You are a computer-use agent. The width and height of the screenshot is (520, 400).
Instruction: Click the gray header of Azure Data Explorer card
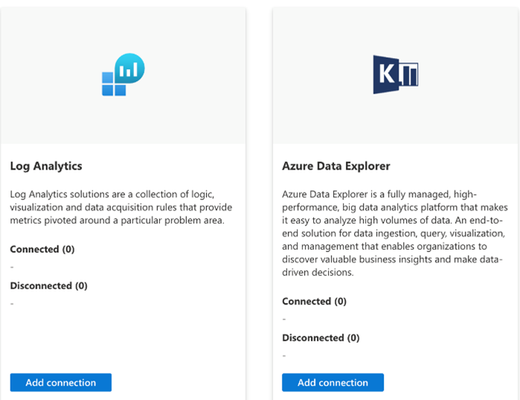396,75
